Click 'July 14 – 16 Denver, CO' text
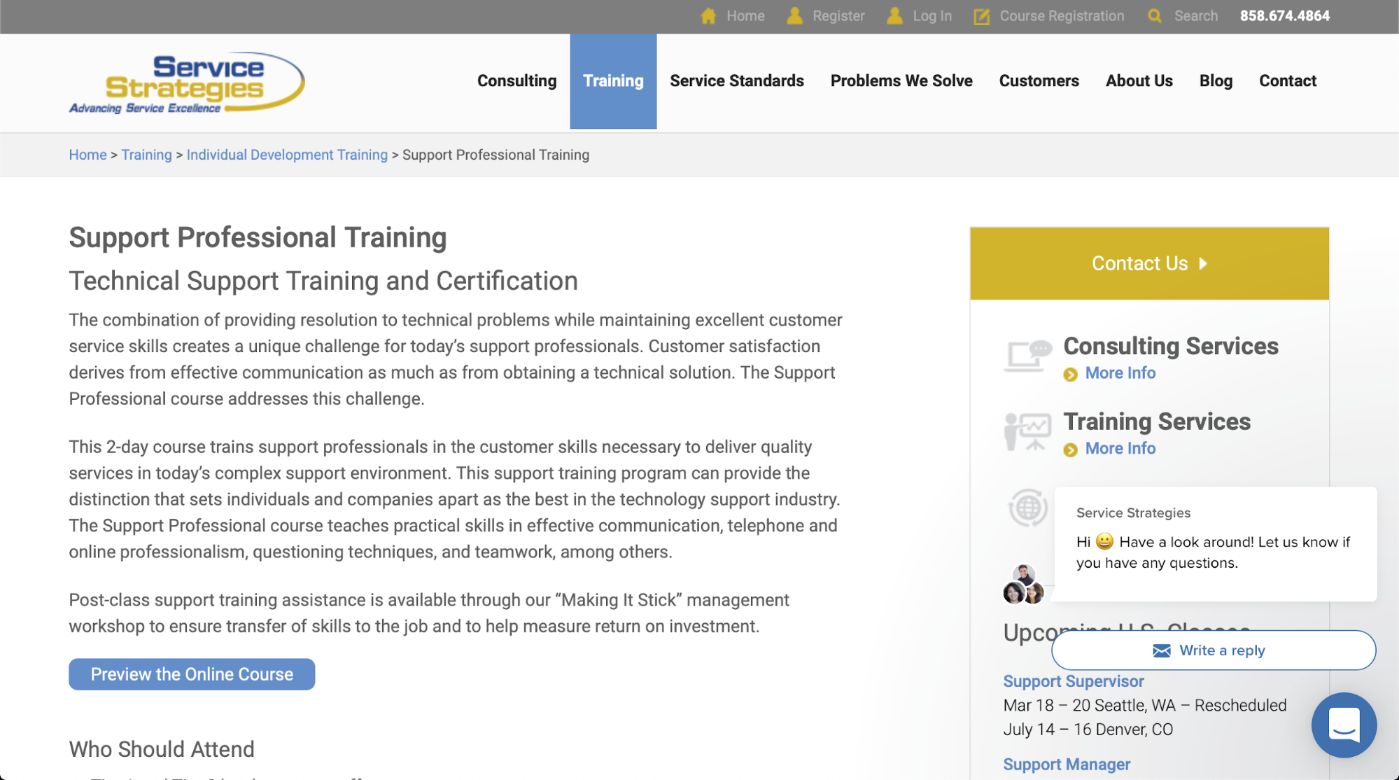This screenshot has width=1399, height=780. point(1088,730)
